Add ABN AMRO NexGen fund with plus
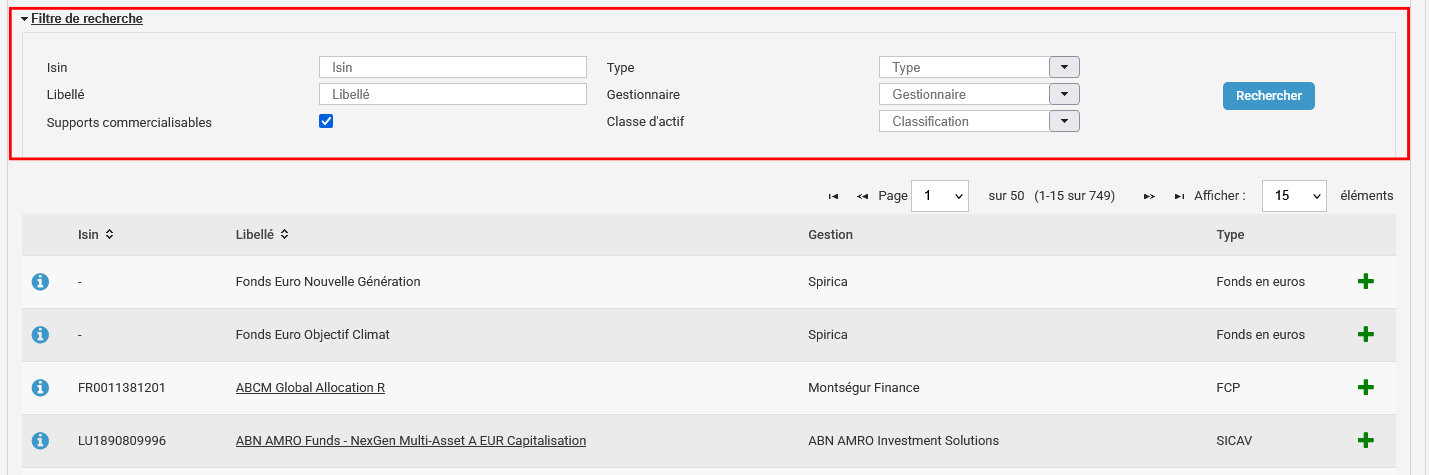1429x475 pixels. [x=1365, y=440]
